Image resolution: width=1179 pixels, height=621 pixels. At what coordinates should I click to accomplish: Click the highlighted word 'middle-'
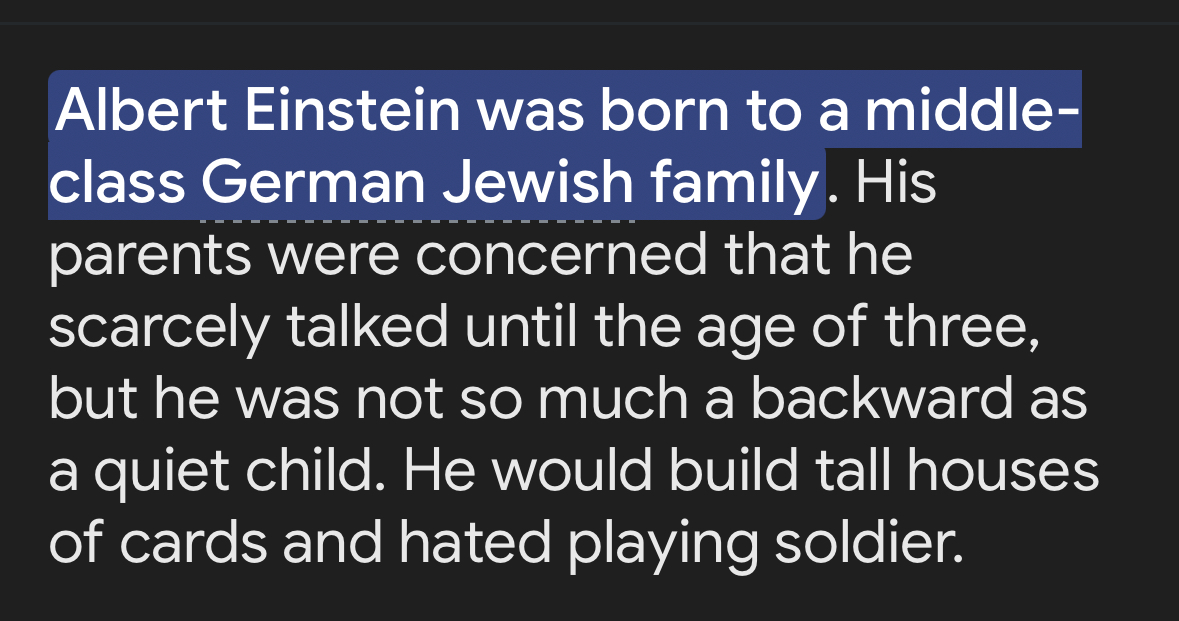972,110
